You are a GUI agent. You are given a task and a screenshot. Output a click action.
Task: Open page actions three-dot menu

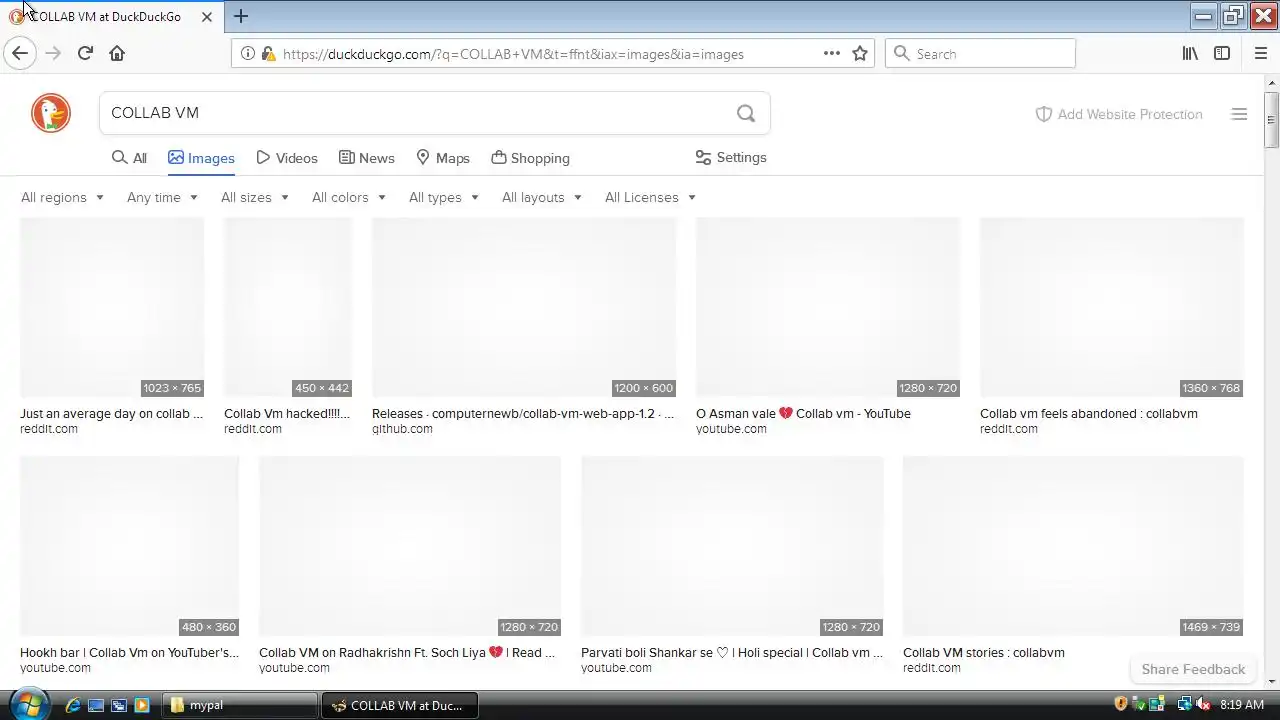pos(832,54)
